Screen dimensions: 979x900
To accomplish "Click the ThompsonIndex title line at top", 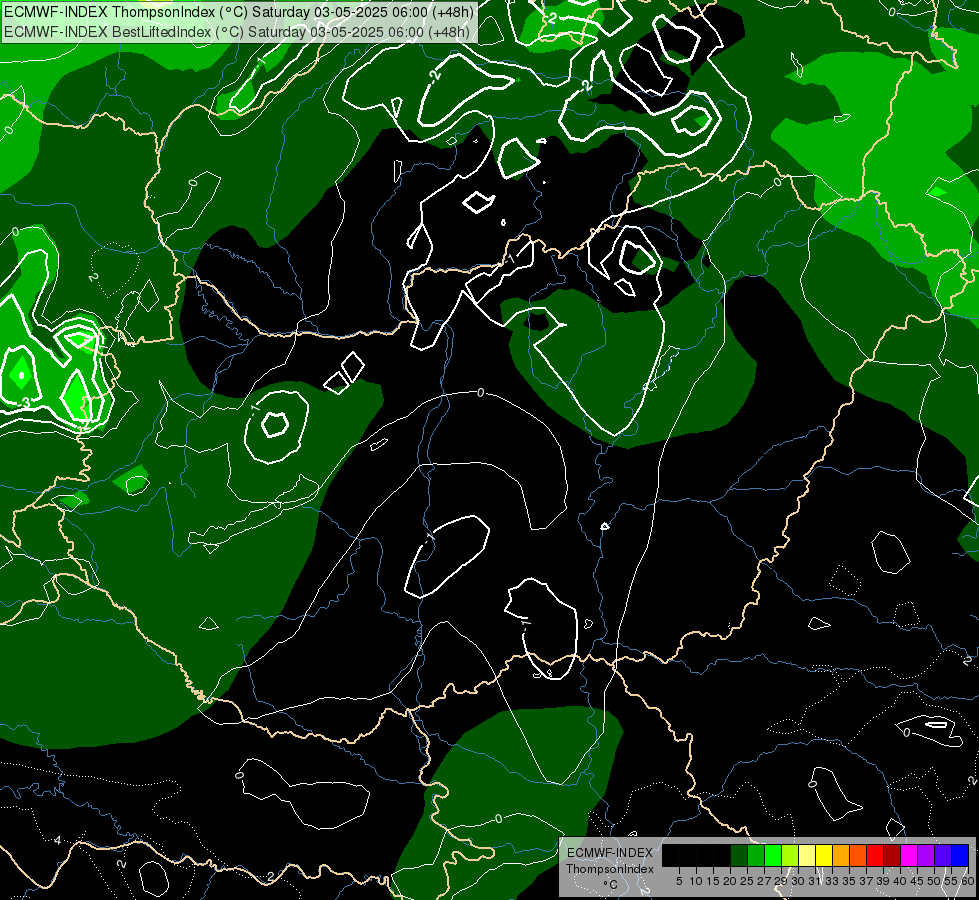I will [239, 12].
